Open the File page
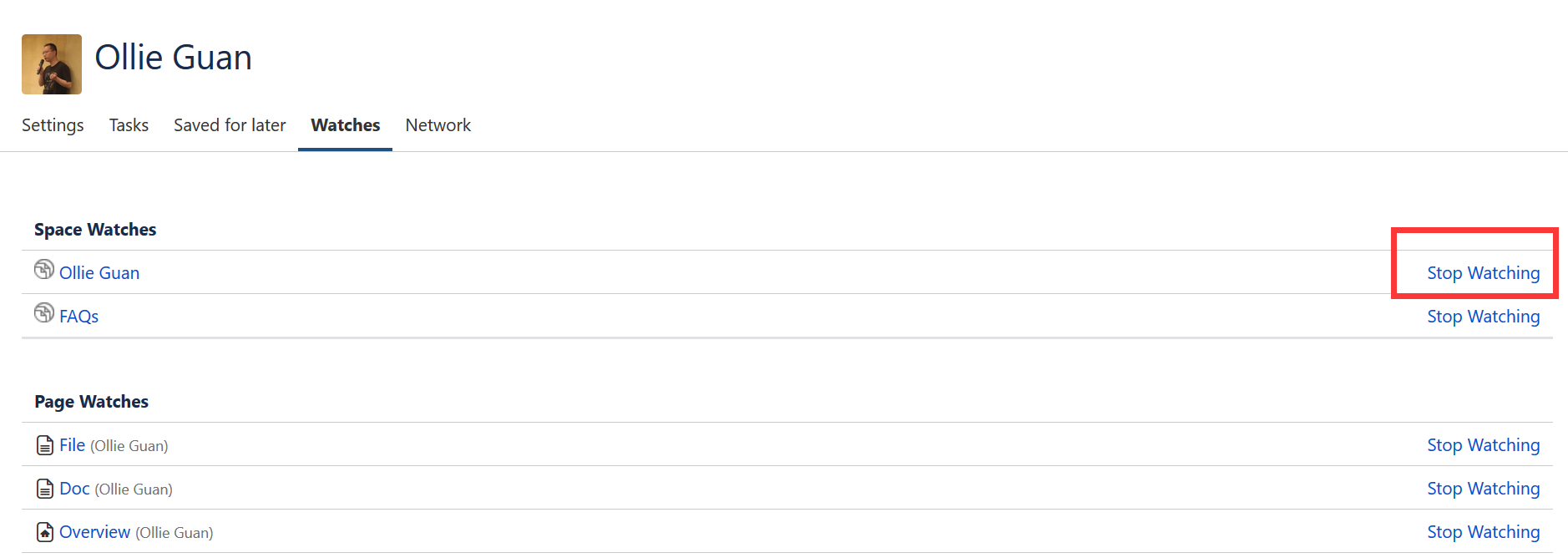The width and height of the screenshot is (1568, 558). click(72, 444)
